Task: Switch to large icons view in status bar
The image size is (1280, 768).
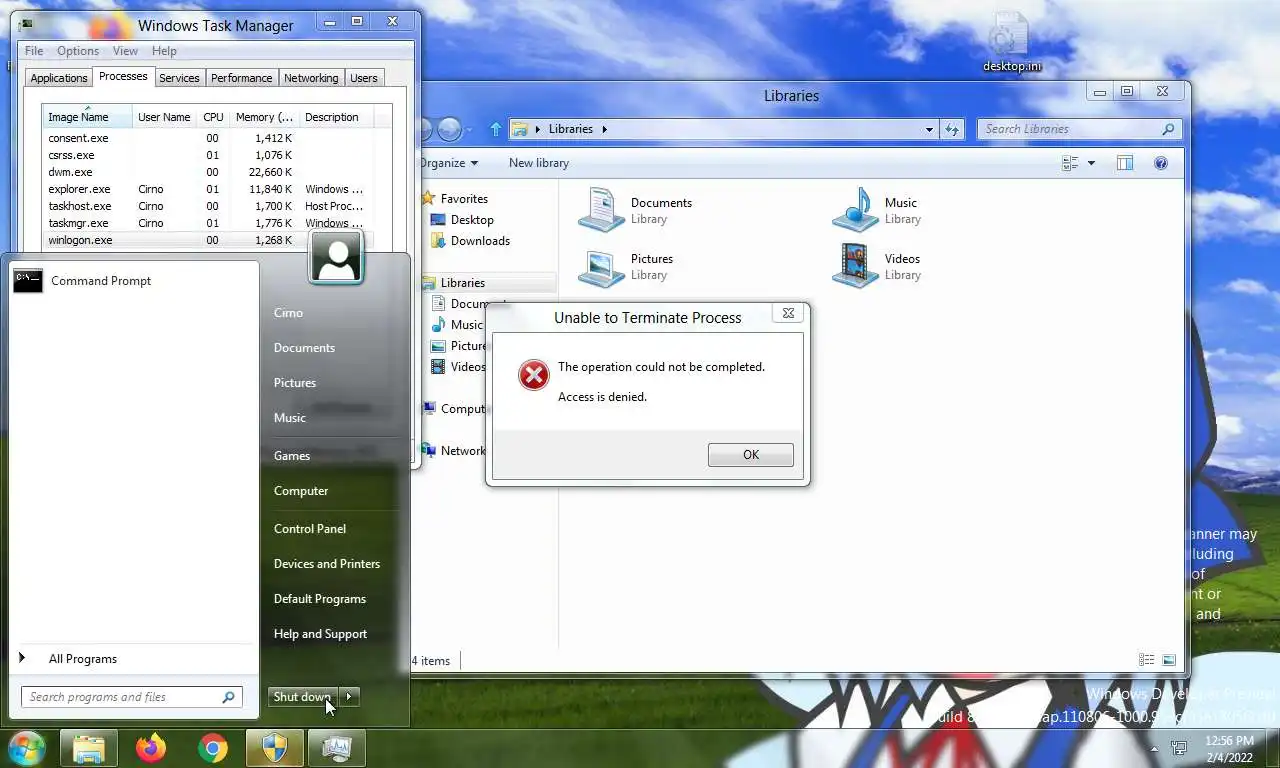Action: point(1168,660)
